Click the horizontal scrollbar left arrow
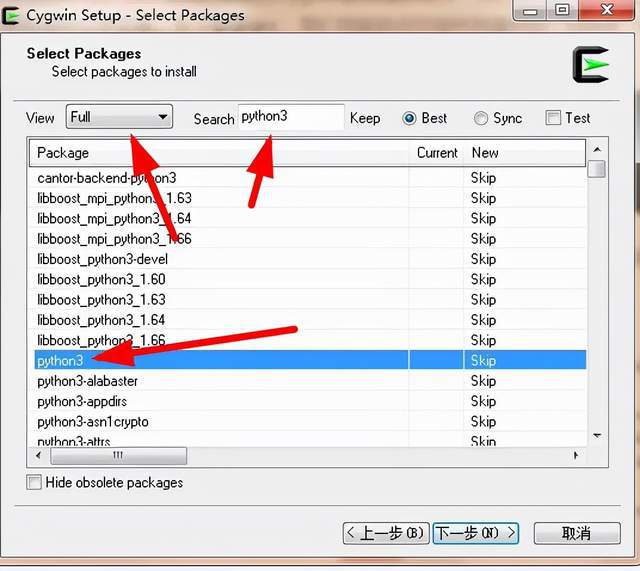This screenshot has height=571, width=640. 38,455
